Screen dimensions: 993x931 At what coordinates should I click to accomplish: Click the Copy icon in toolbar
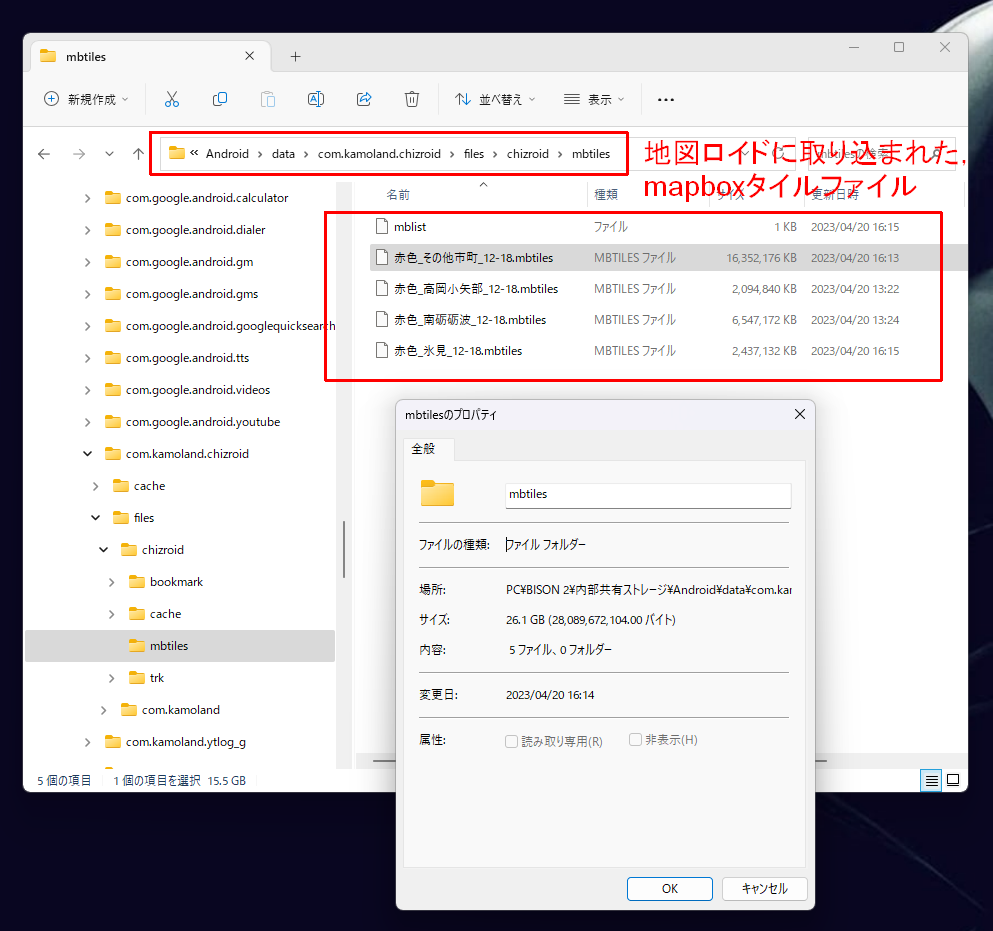click(220, 99)
